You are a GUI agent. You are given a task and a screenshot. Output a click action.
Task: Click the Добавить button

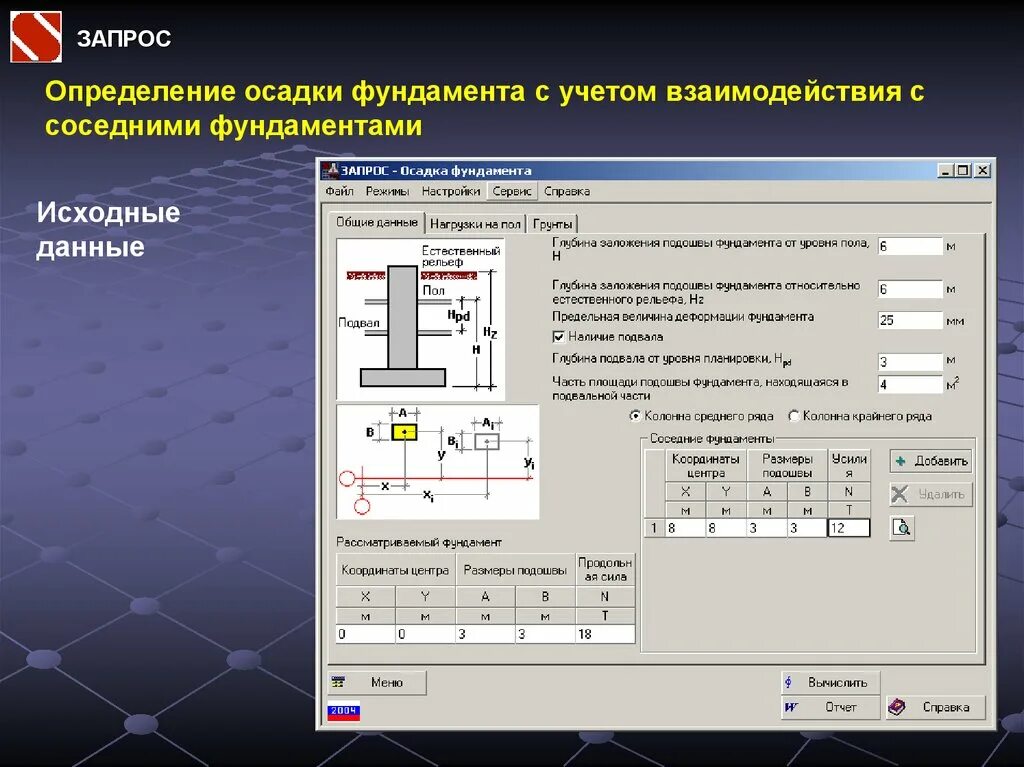tap(931, 461)
